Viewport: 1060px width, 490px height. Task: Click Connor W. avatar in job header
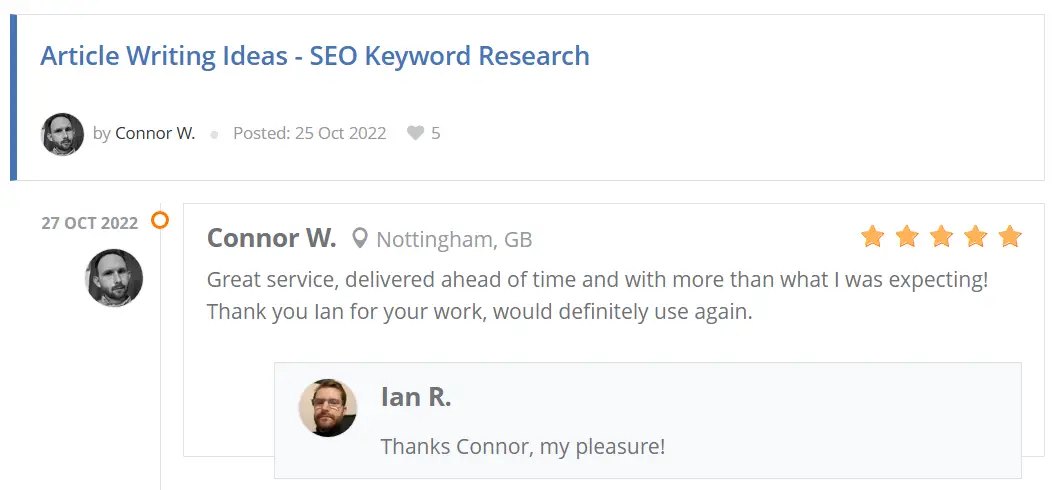62,134
